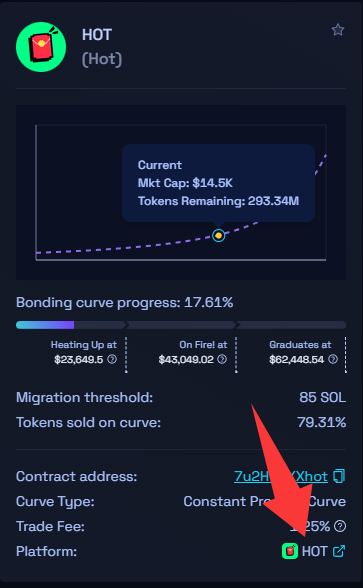This screenshot has height=588, width=363.
Task: Click the yellow current-position marker on curve
Action: point(218,236)
